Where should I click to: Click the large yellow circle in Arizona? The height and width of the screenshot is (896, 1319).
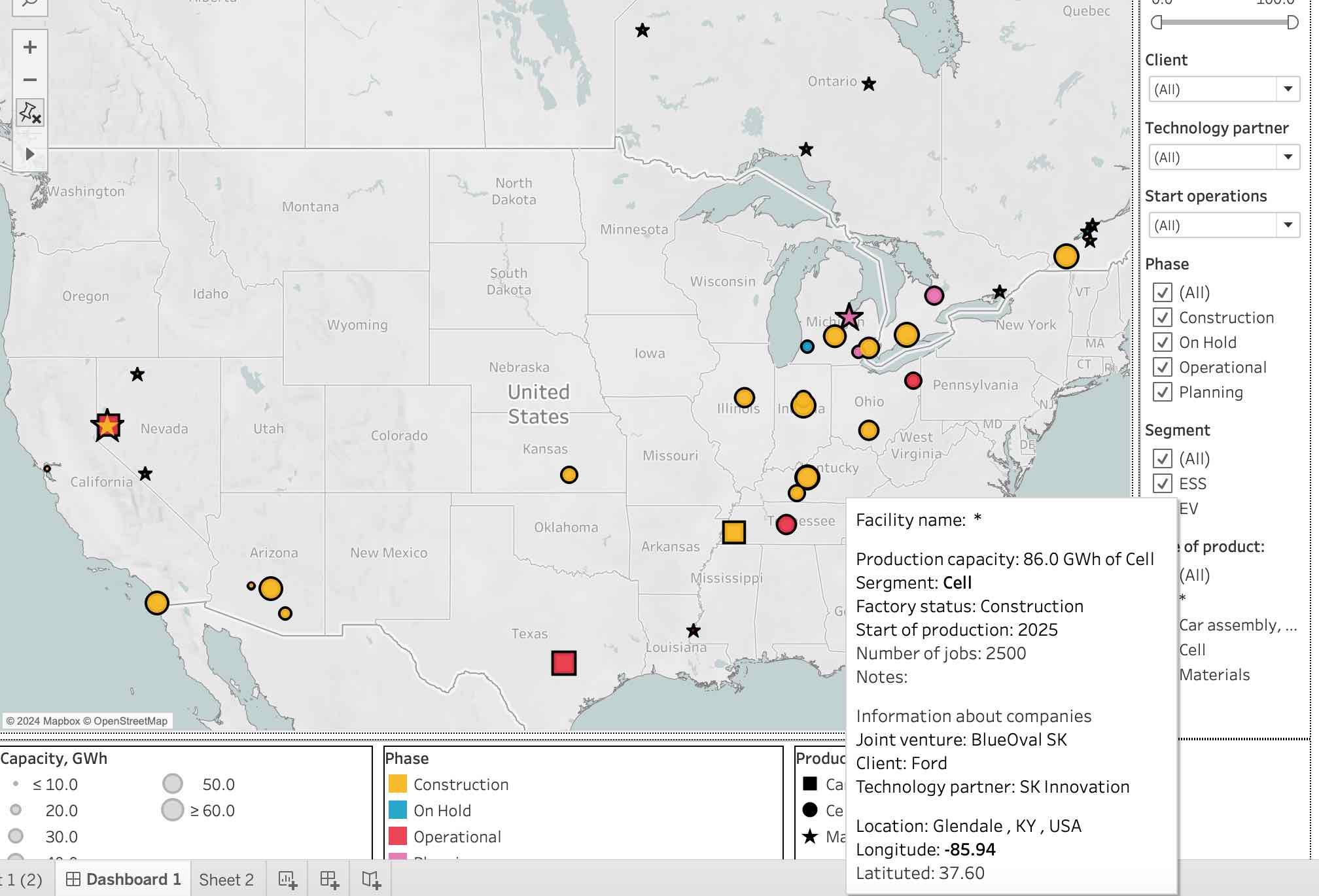[271, 589]
